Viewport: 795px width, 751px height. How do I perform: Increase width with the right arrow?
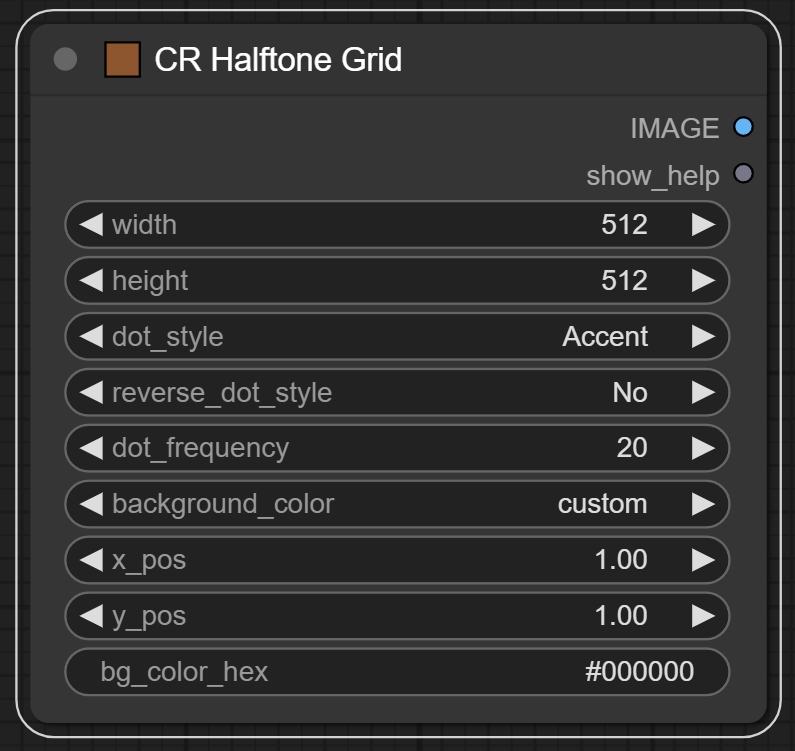[703, 225]
